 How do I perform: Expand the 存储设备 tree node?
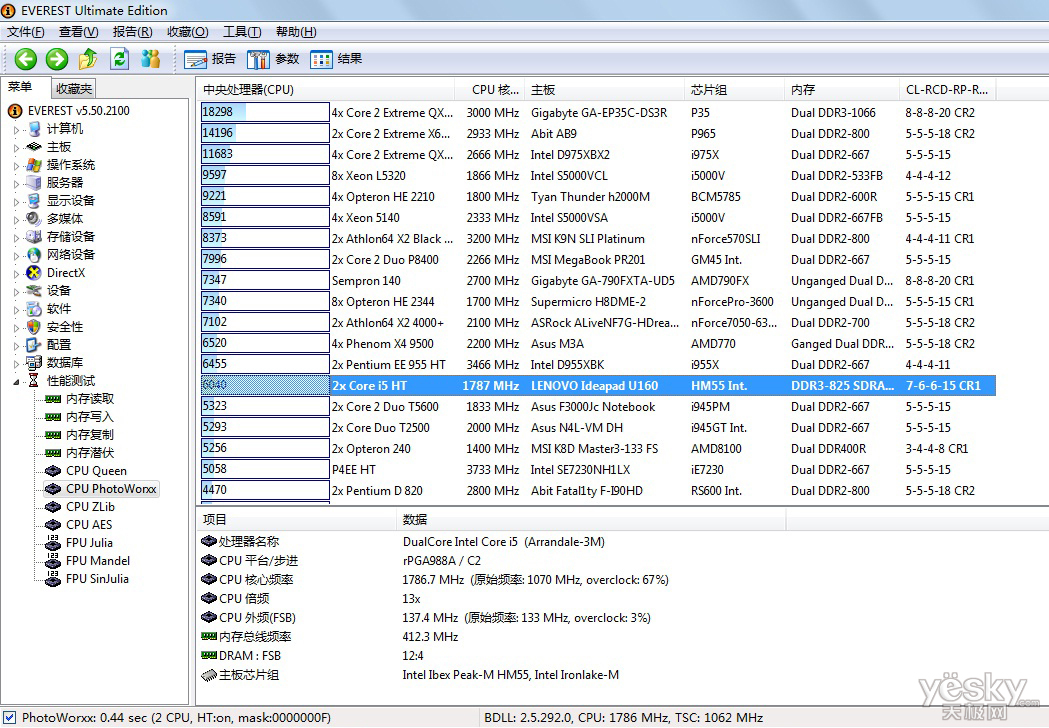click(16, 238)
